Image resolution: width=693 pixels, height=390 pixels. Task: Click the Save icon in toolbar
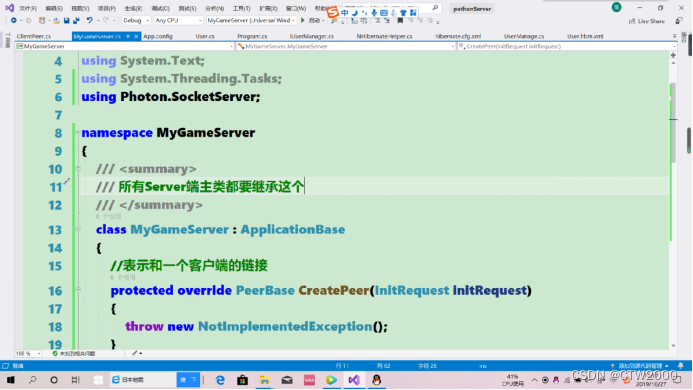click(x=66, y=20)
